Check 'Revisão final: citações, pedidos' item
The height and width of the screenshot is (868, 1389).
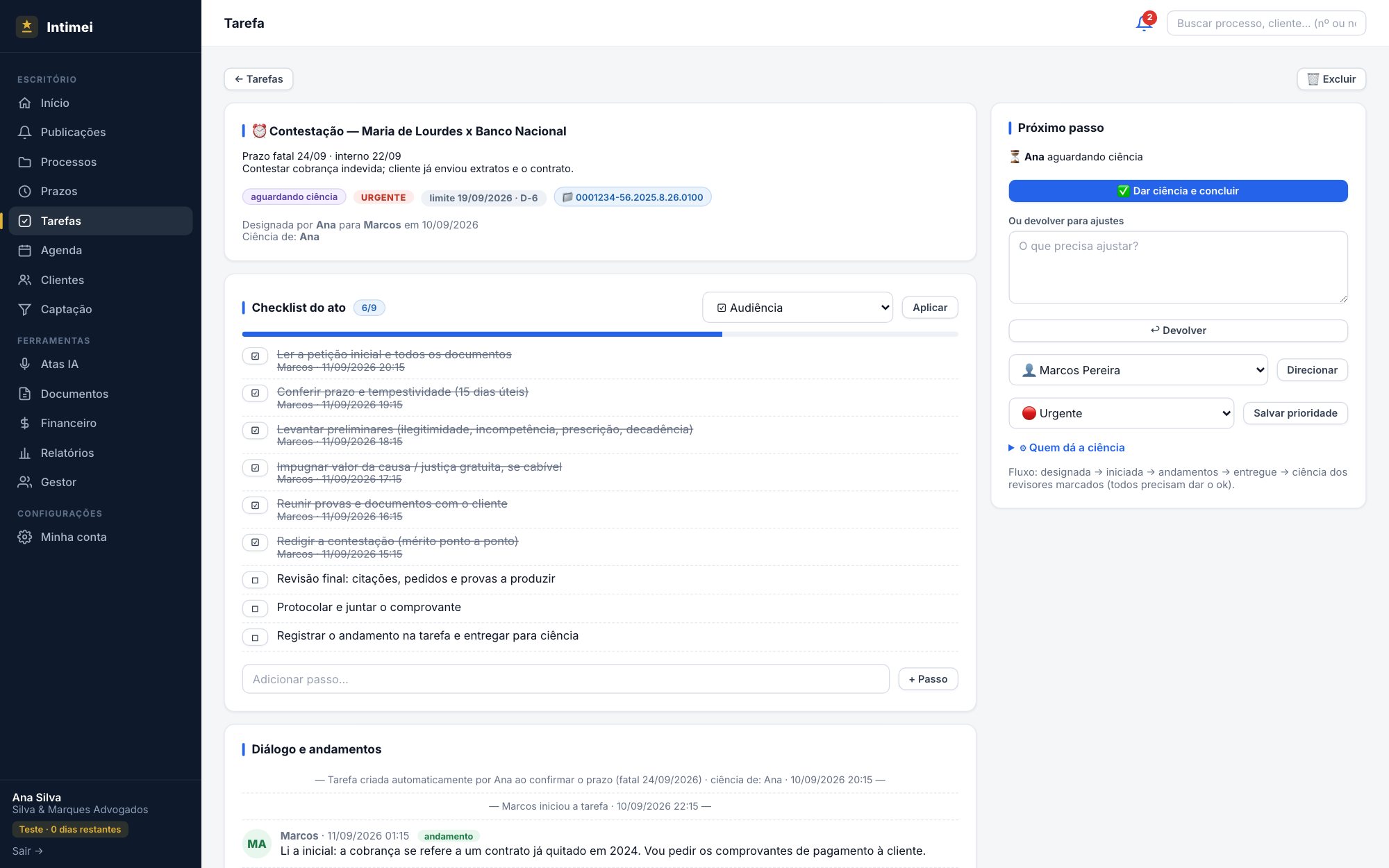(x=255, y=580)
